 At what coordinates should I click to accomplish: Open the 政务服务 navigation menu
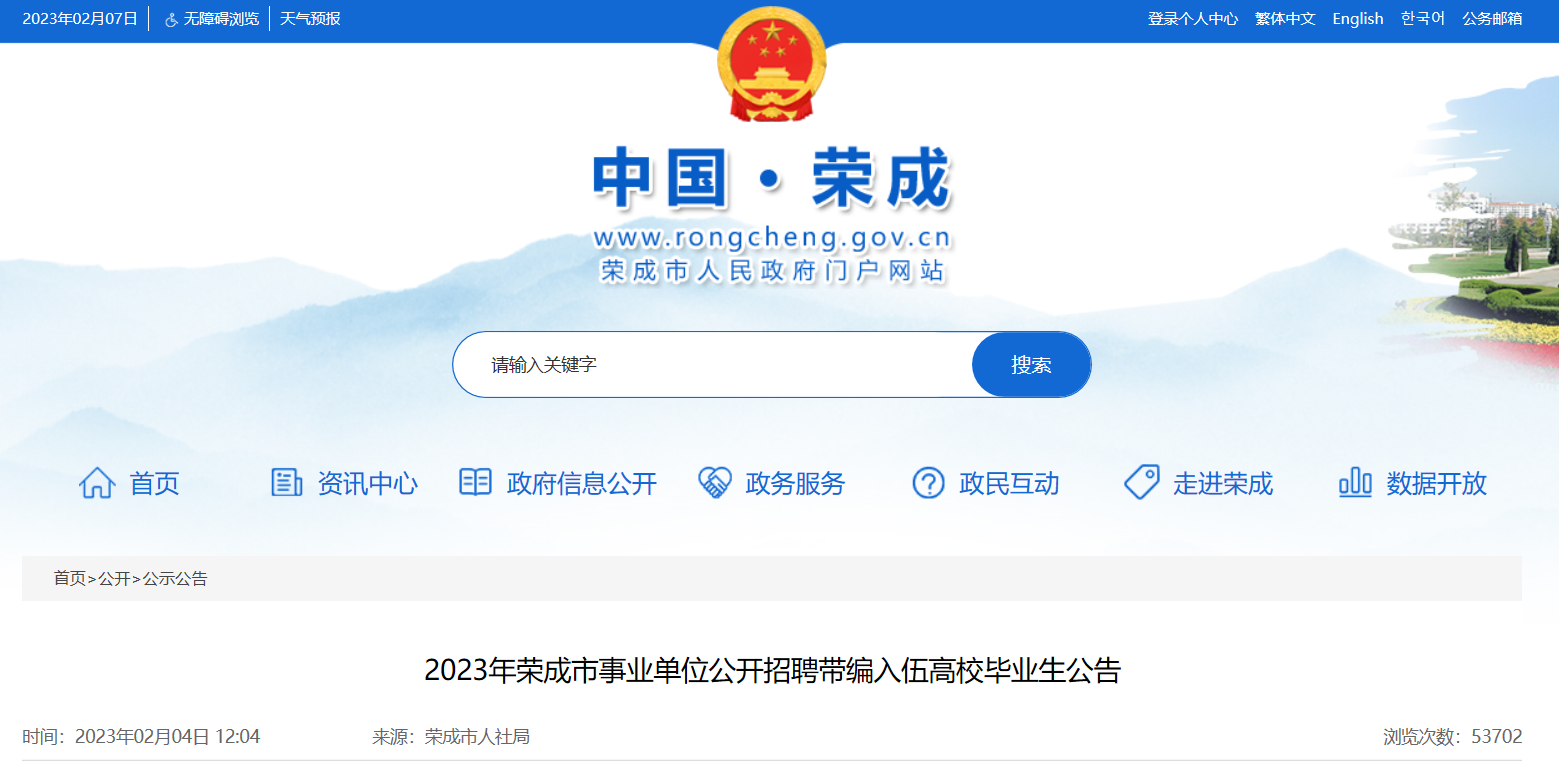pyautogui.click(x=795, y=484)
